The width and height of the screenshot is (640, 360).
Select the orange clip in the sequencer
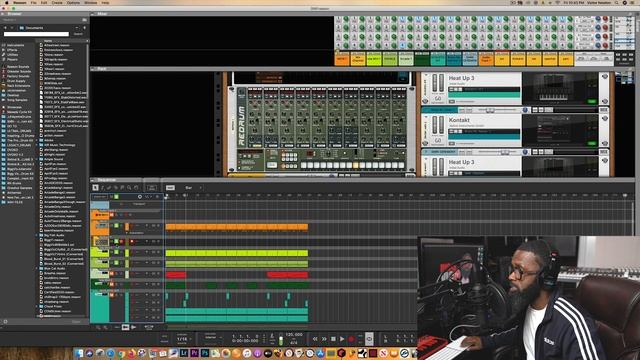(x=237, y=227)
